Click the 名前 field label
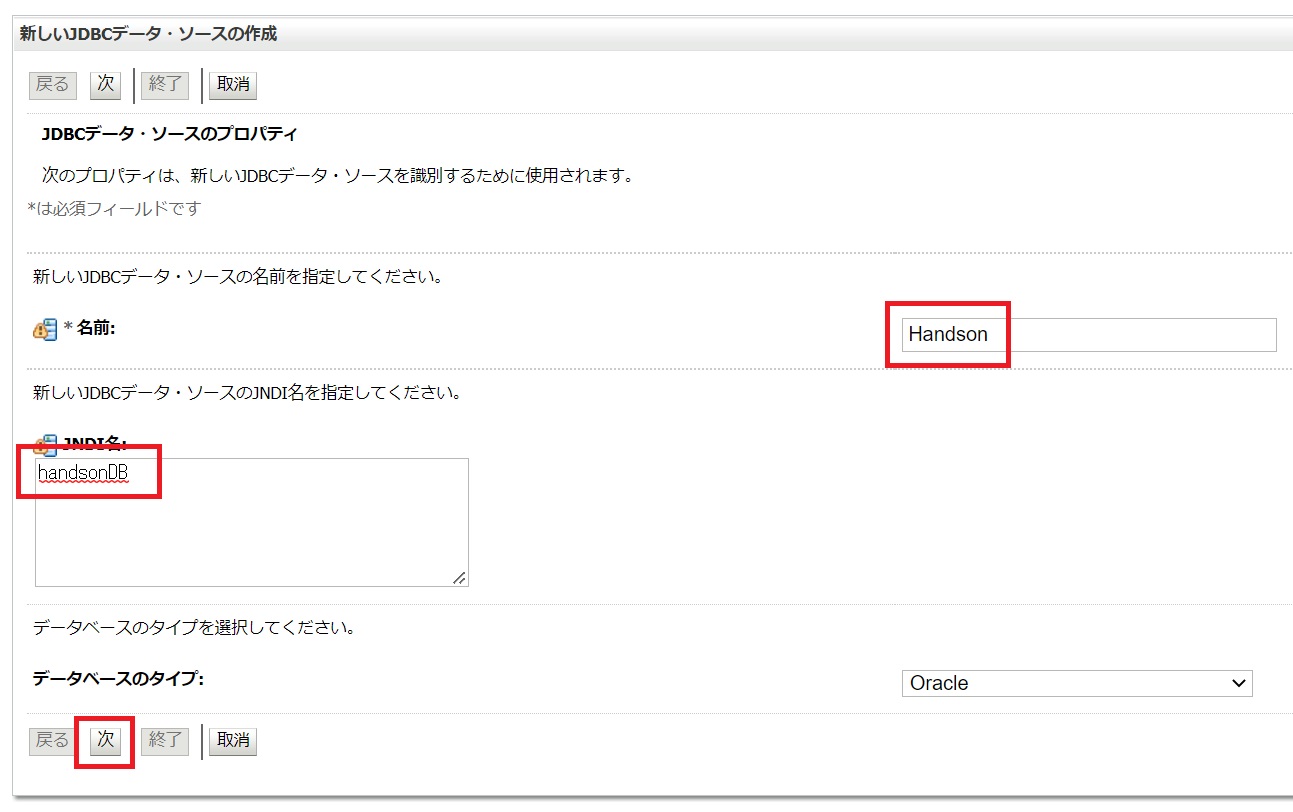 pyautogui.click(x=96, y=328)
